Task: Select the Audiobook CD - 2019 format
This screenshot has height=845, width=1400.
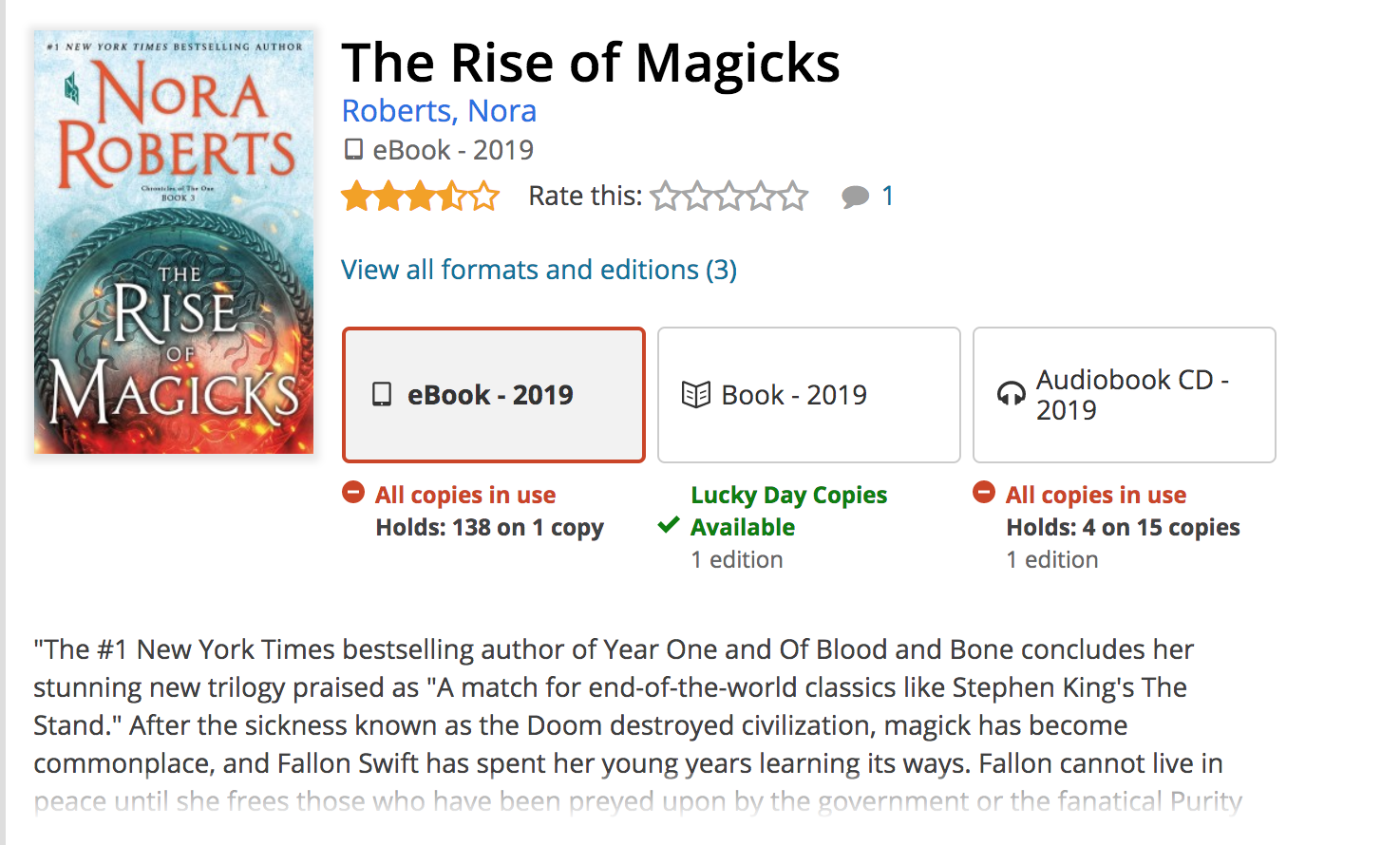Action: [x=1125, y=395]
